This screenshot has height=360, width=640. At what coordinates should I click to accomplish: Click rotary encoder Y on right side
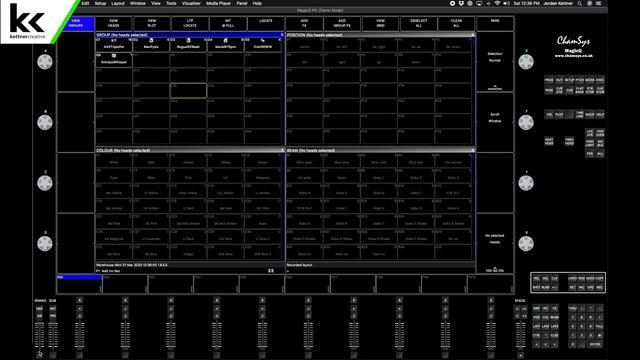coord(526,183)
